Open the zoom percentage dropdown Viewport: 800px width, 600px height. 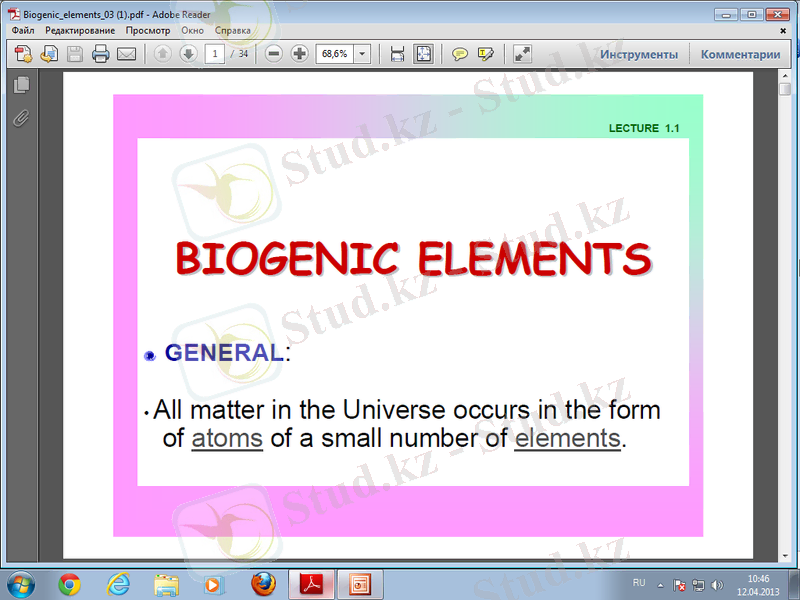tap(361, 54)
